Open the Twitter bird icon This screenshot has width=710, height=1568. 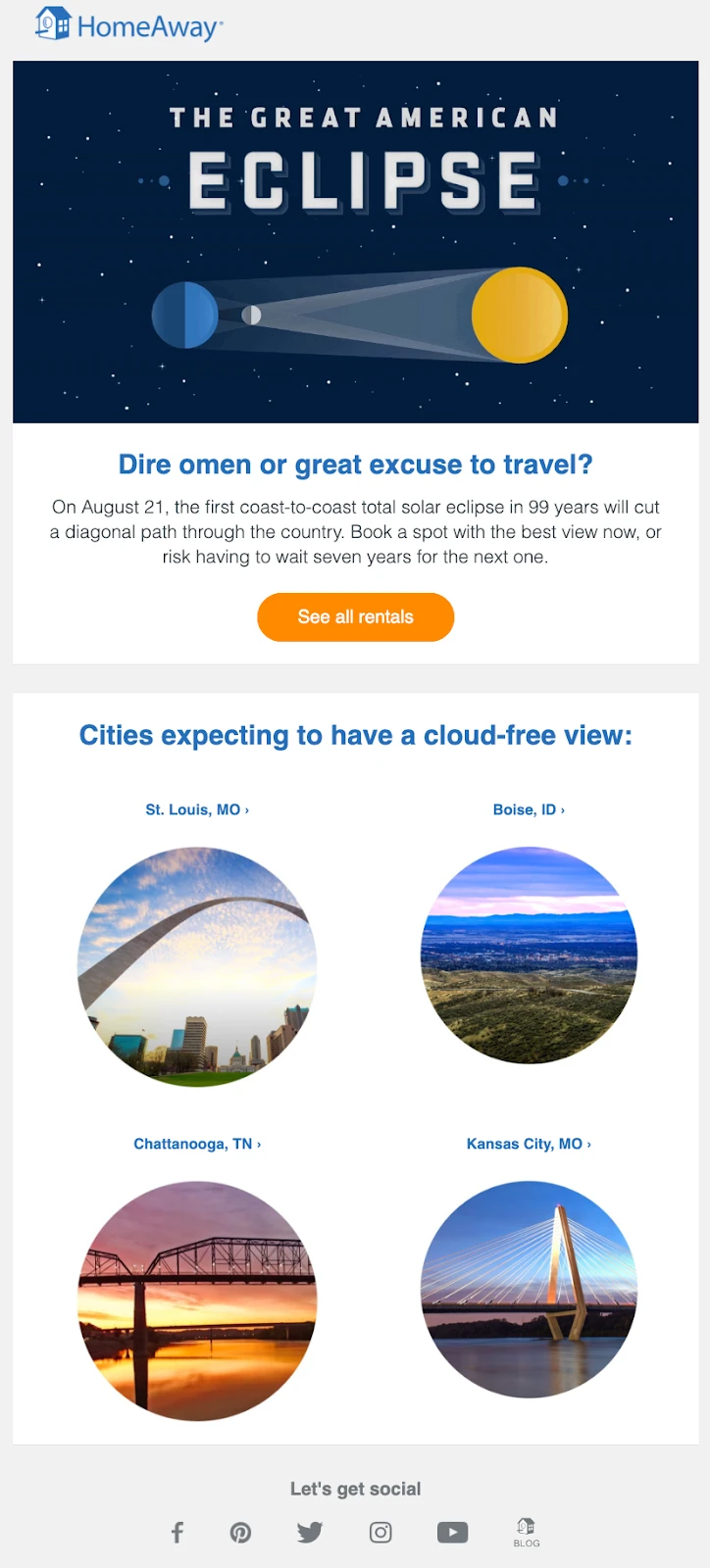pyautogui.click(x=310, y=1532)
